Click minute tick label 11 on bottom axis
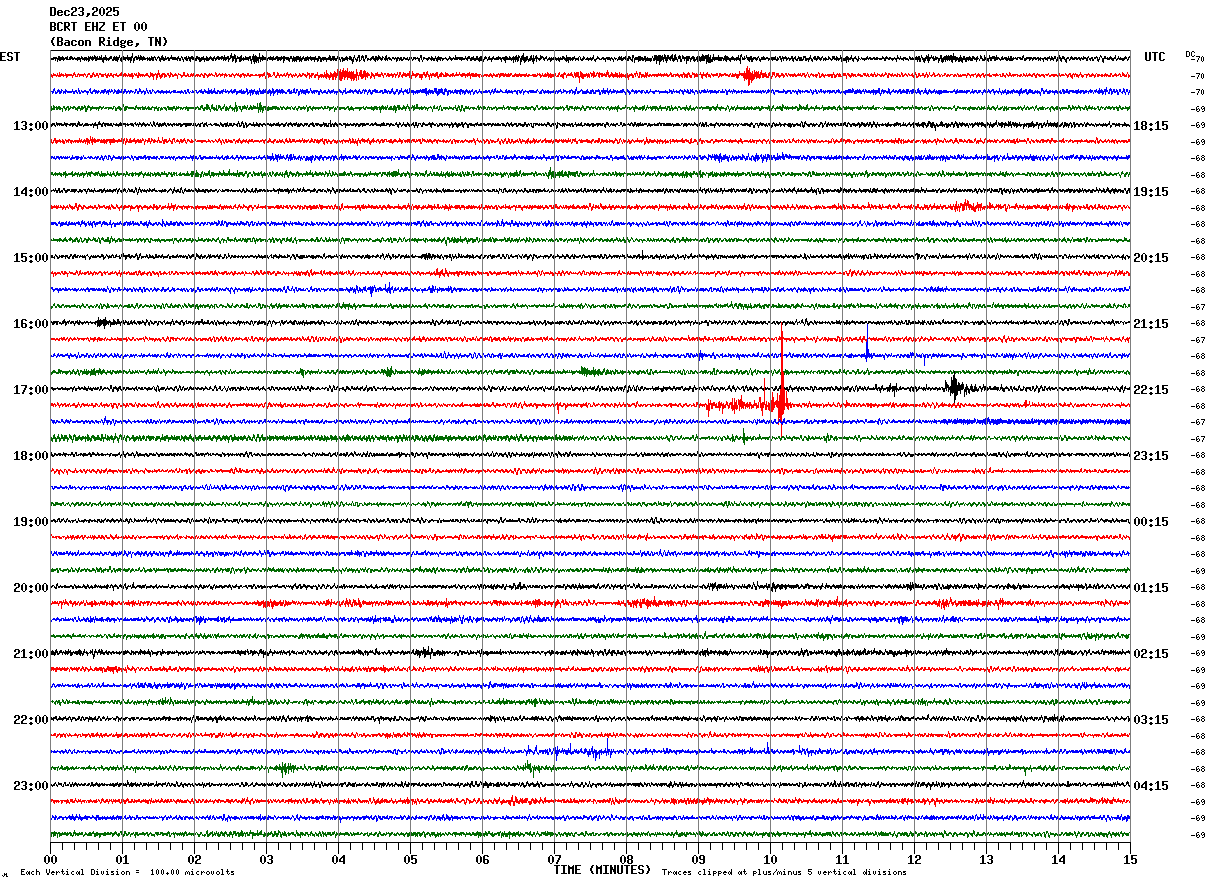This screenshot has width=1210, height=886. point(842,859)
